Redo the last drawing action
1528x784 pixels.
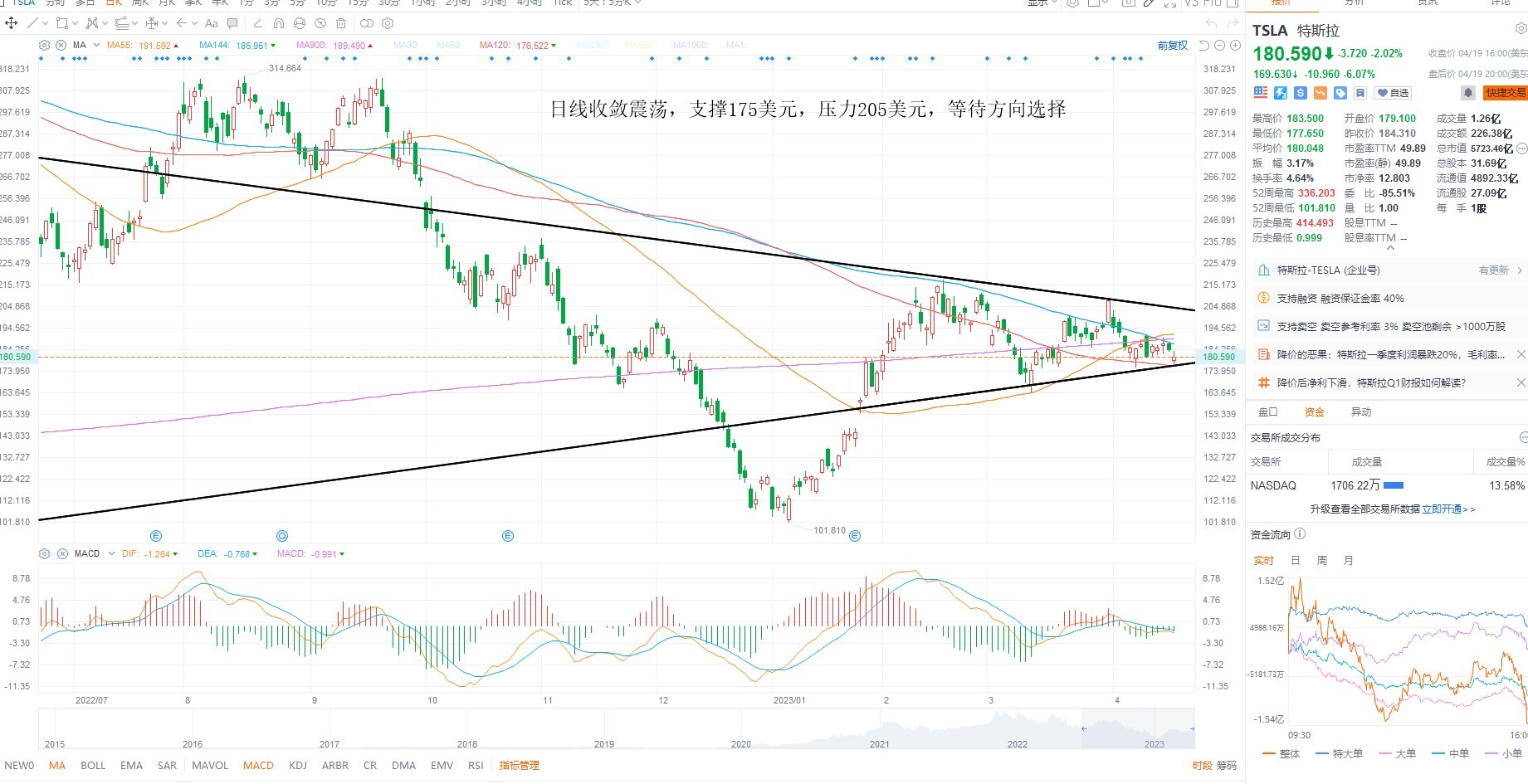point(1233,23)
